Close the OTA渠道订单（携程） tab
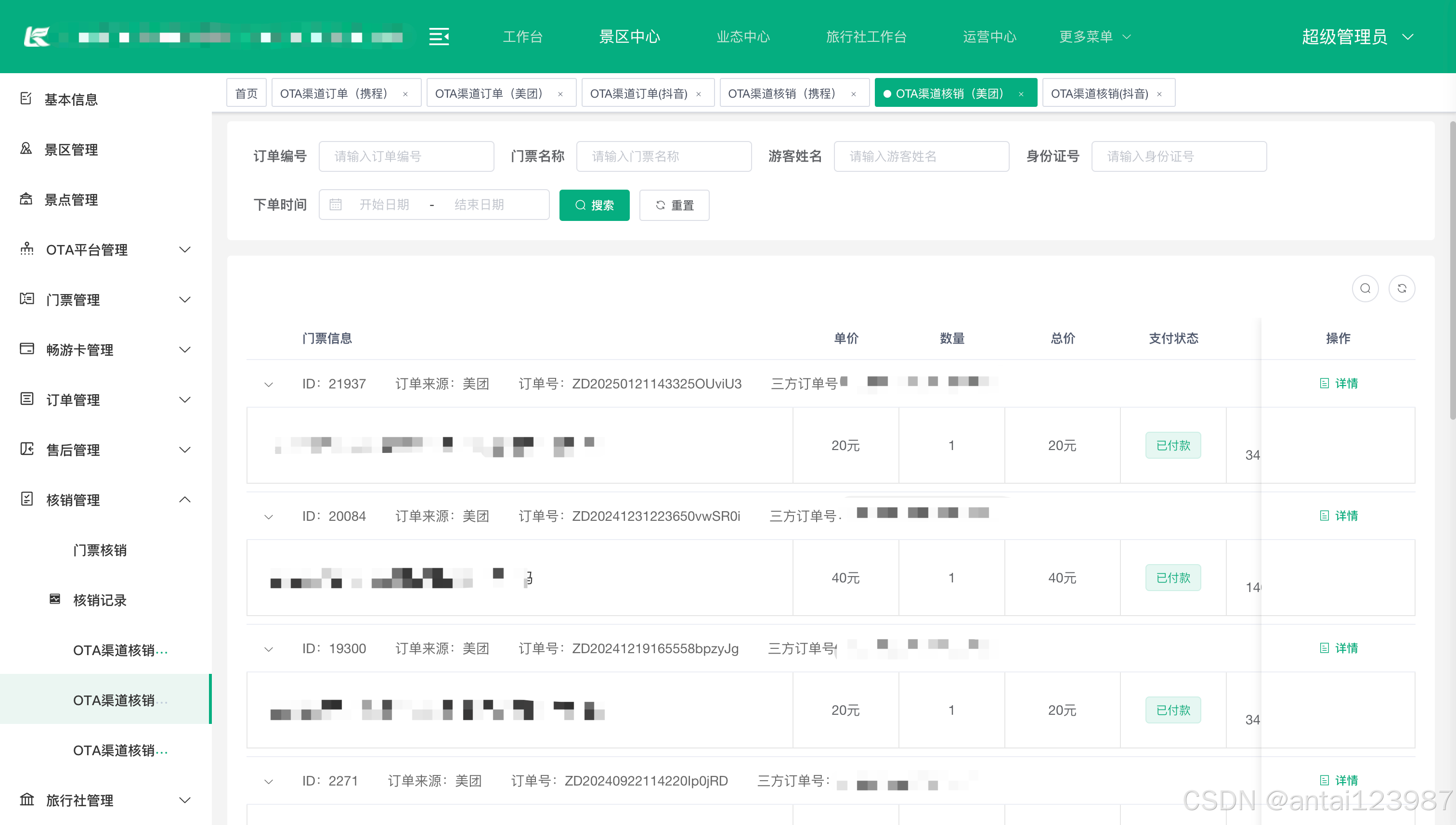The width and height of the screenshot is (1456, 825). click(405, 94)
